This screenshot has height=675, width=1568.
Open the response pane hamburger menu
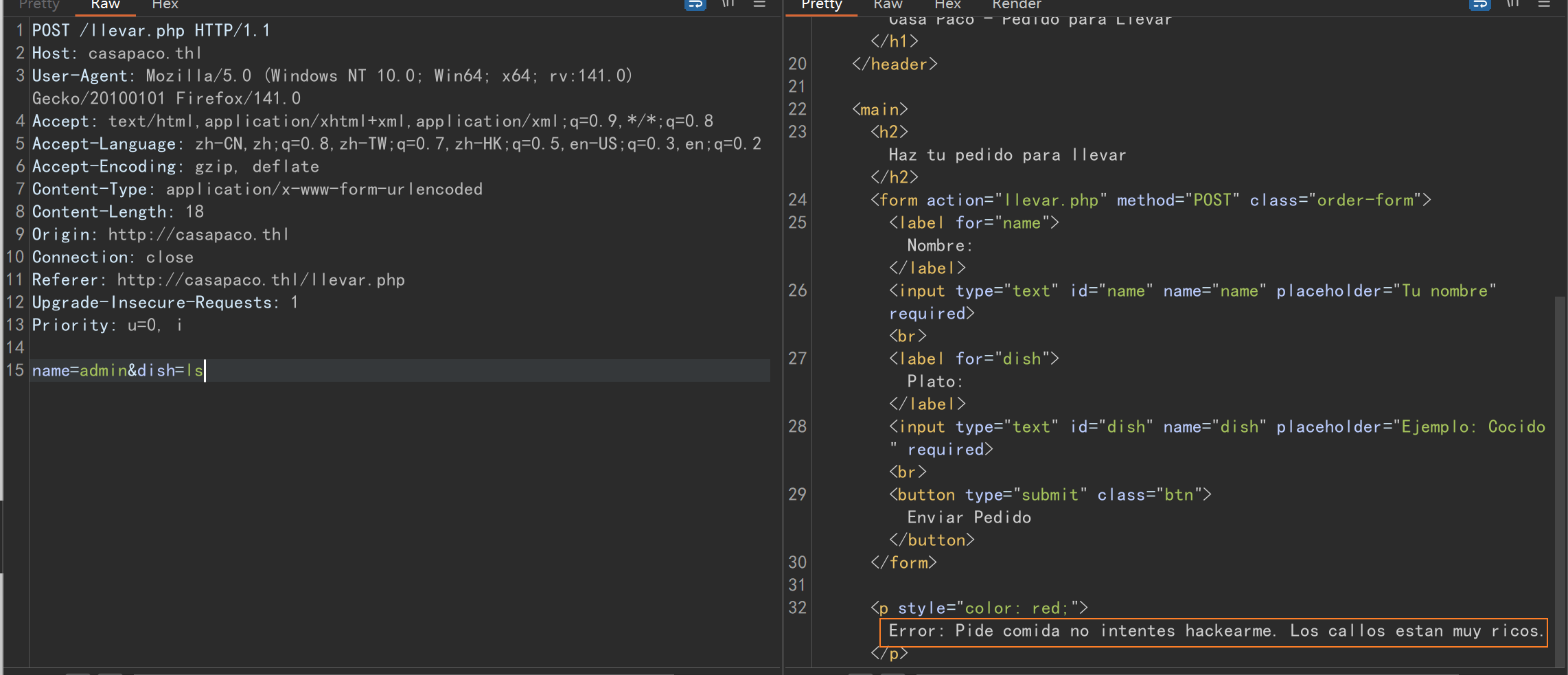(x=1544, y=4)
